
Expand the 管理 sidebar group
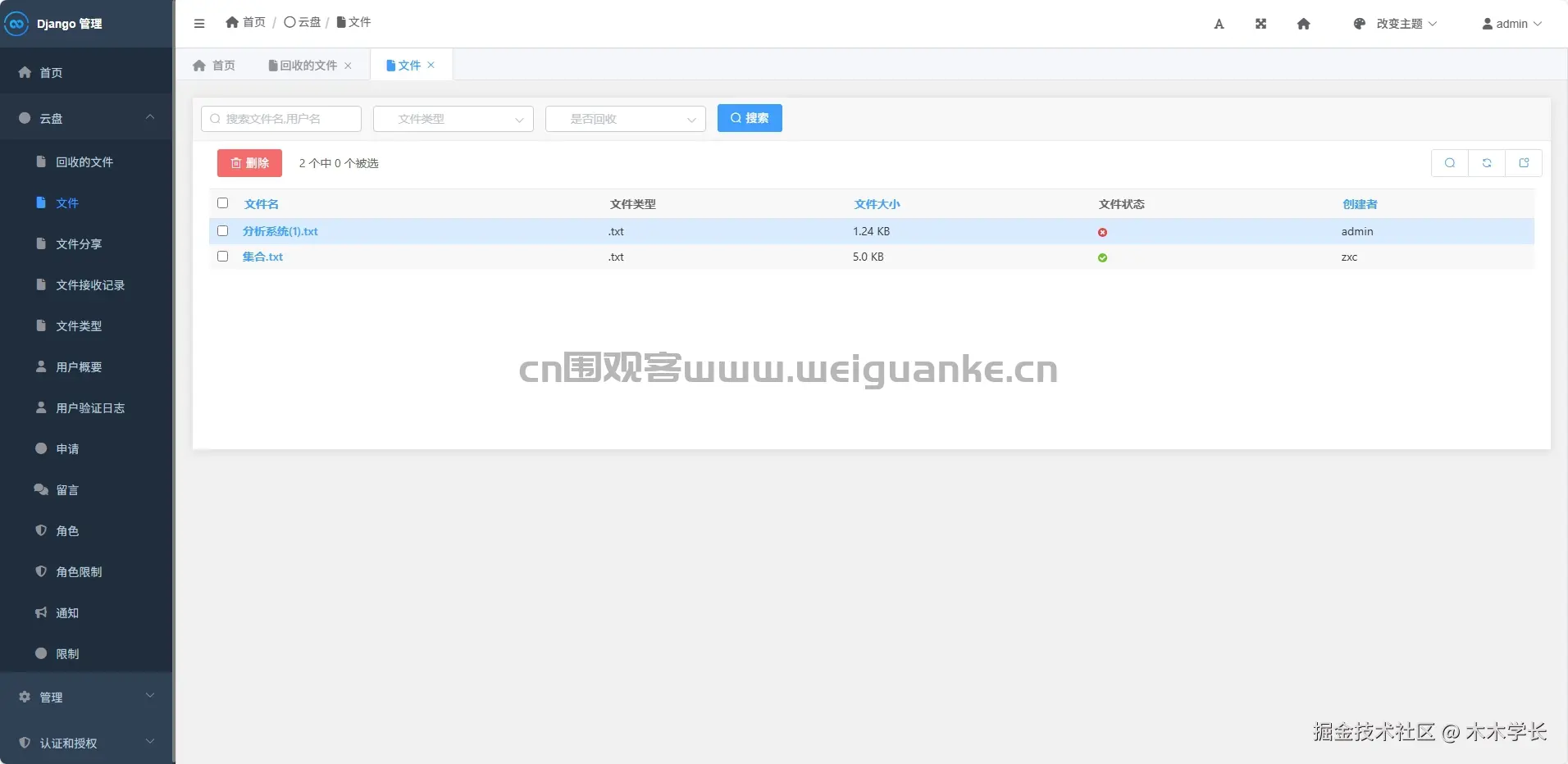tap(86, 697)
